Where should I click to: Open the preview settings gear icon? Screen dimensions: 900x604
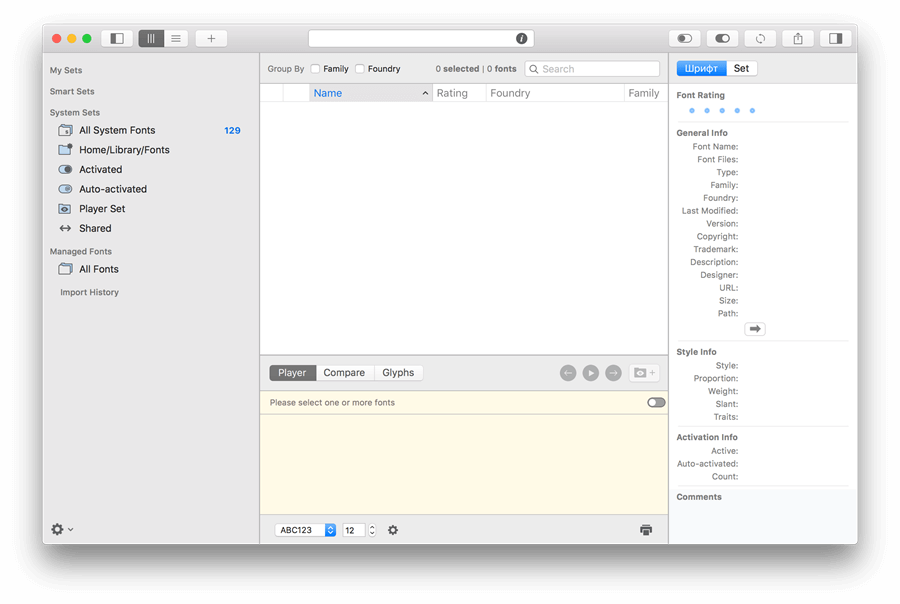pos(393,530)
